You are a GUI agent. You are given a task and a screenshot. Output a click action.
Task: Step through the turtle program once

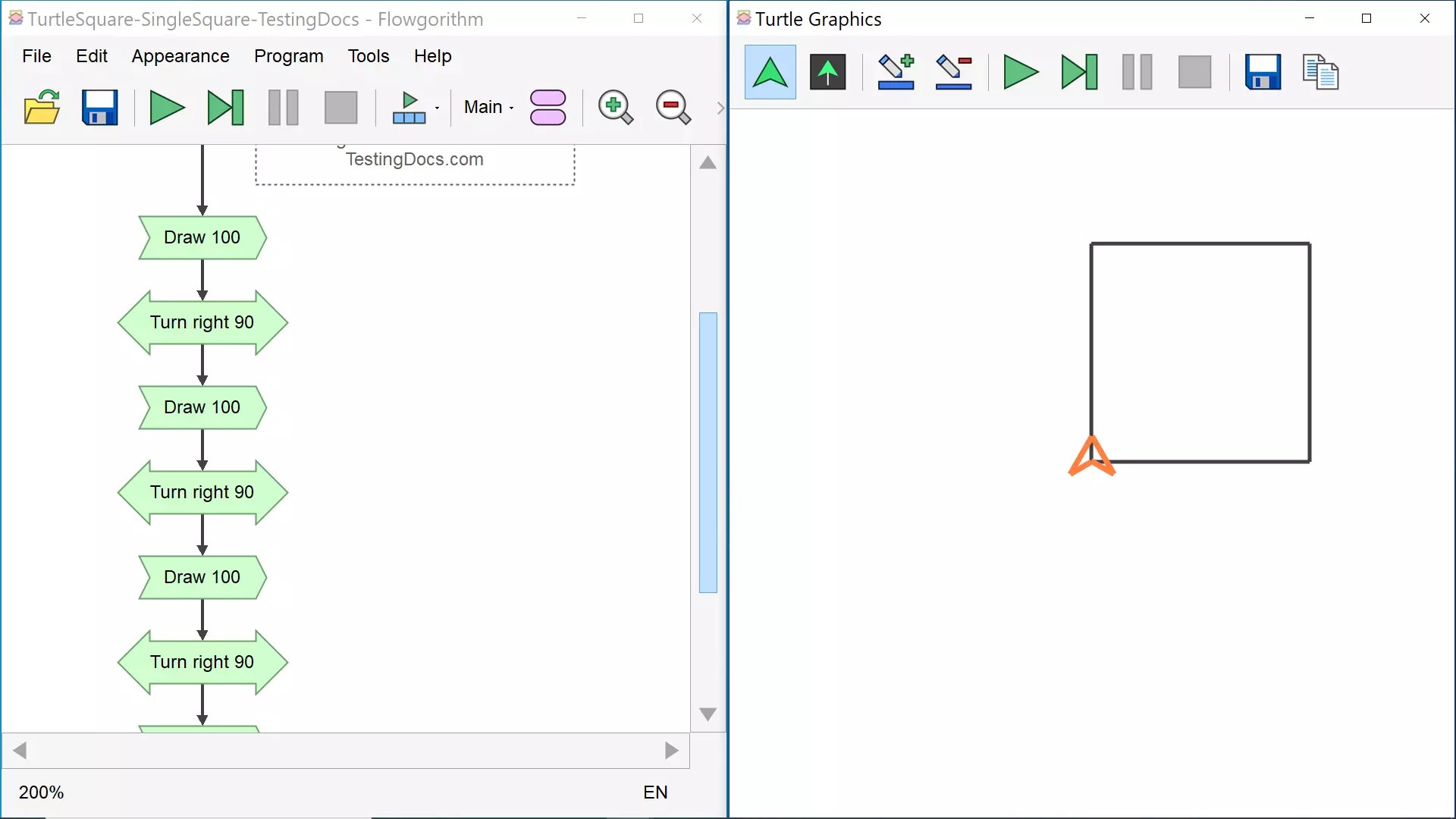1078,72
